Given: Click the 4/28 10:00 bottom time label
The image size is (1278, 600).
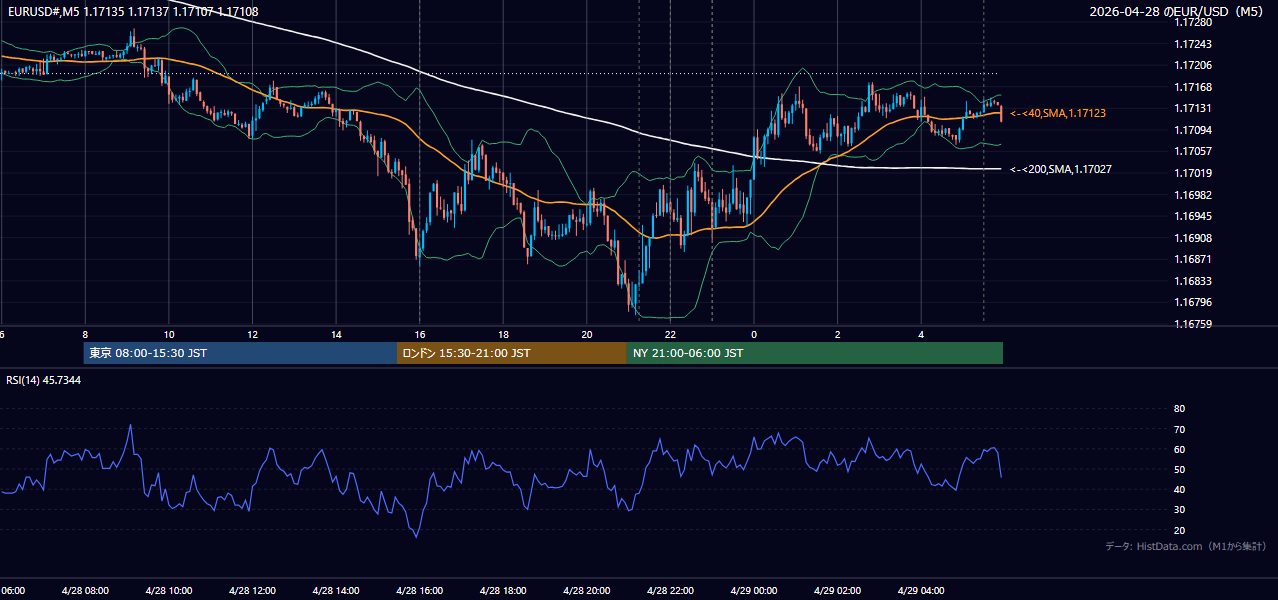Looking at the screenshot, I should tap(168, 590).
